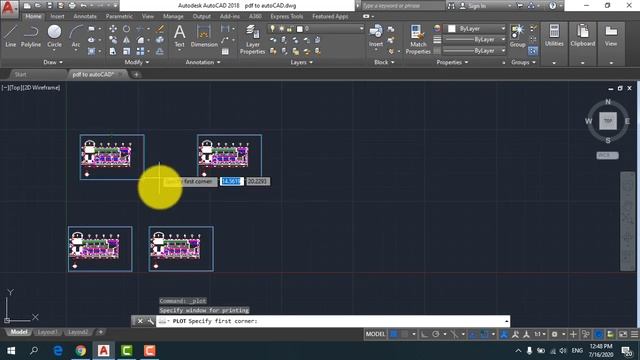Click the Plot printer icon in quick access toolbar

(72, 6)
